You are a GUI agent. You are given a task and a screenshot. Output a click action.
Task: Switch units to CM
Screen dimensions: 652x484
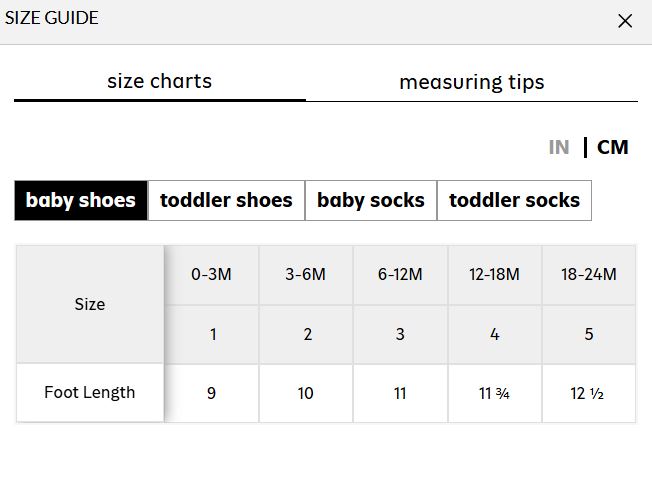(x=612, y=148)
